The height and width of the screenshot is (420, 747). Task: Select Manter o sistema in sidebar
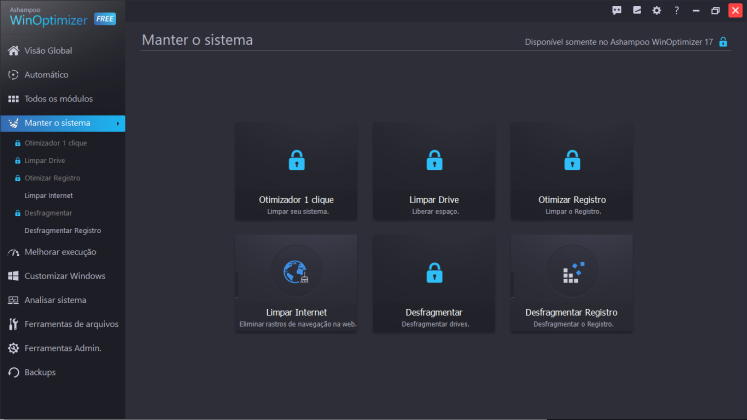coord(63,123)
